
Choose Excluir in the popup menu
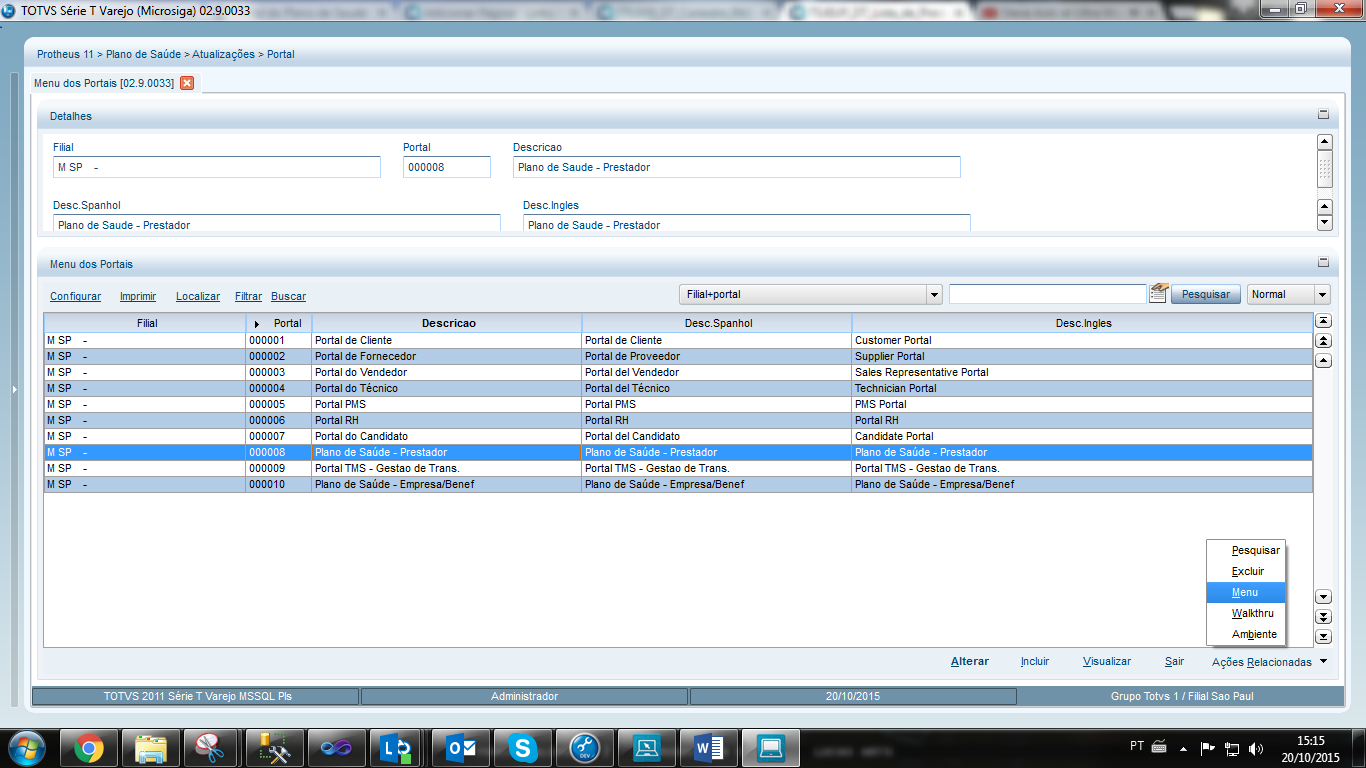(1246, 571)
